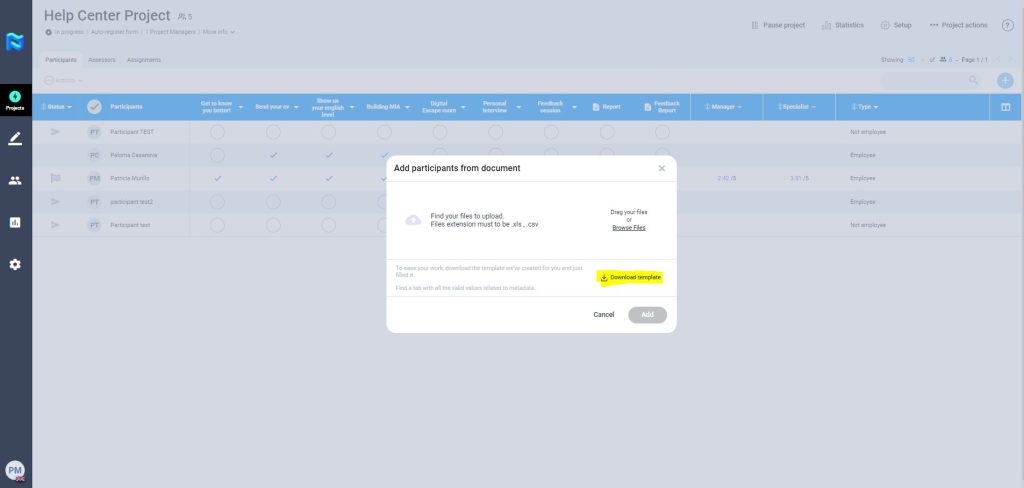Image resolution: width=1024 pixels, height=488 pixels.
Task: Click the participant search field
Action: (925, 80)
